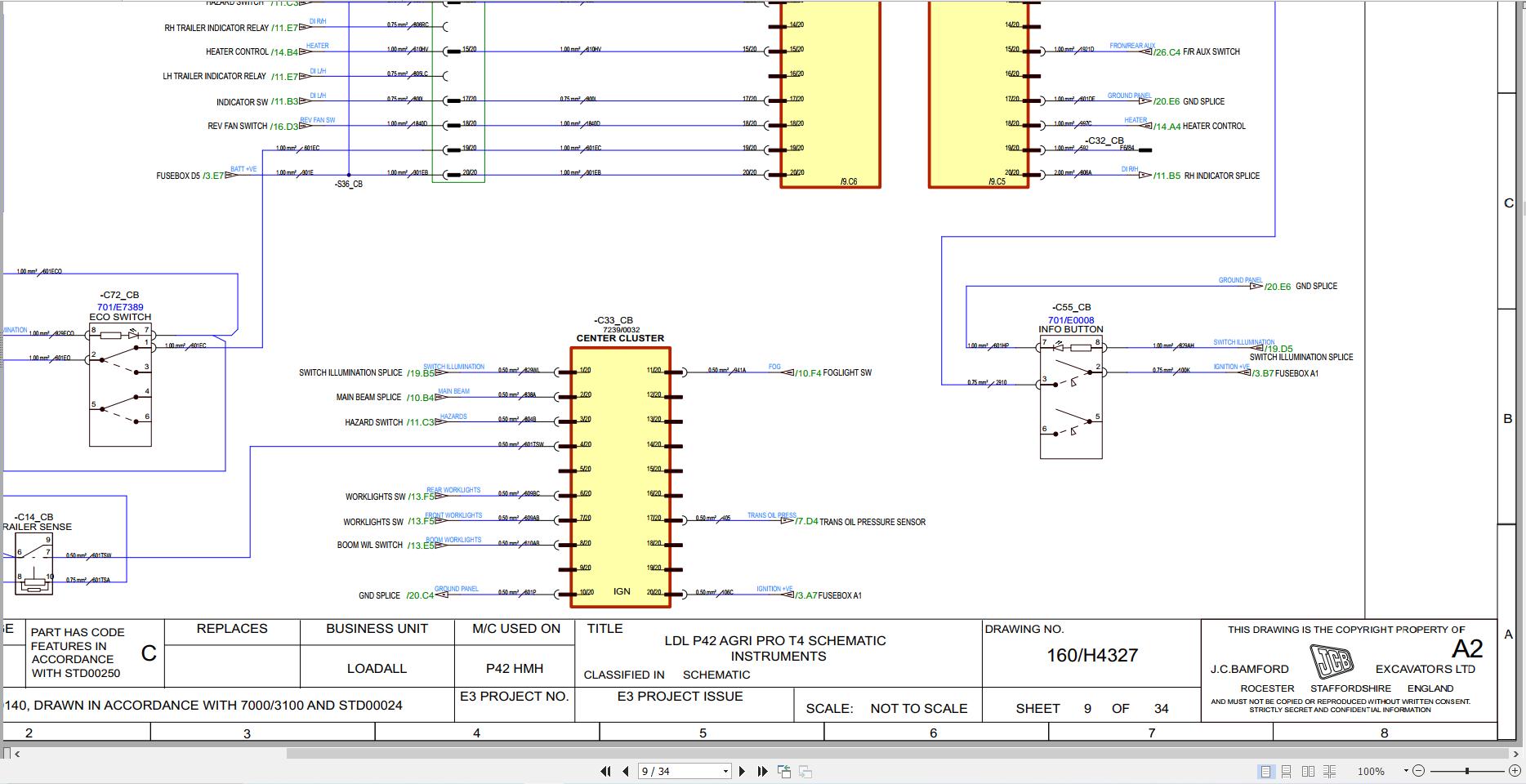Enable single page view mode
1526x784 pixels.
[x=1265, y=770]
